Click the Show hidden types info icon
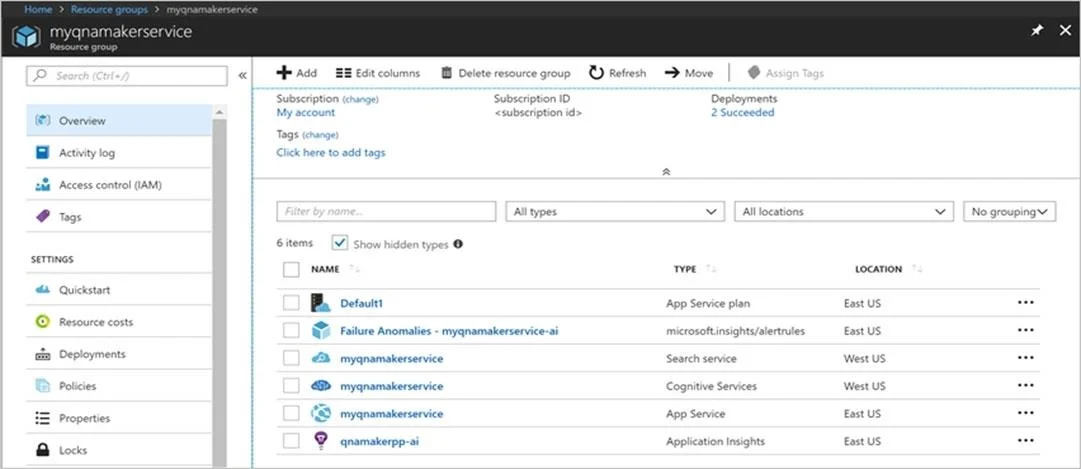1081x469 pixels. coord(458,244)
